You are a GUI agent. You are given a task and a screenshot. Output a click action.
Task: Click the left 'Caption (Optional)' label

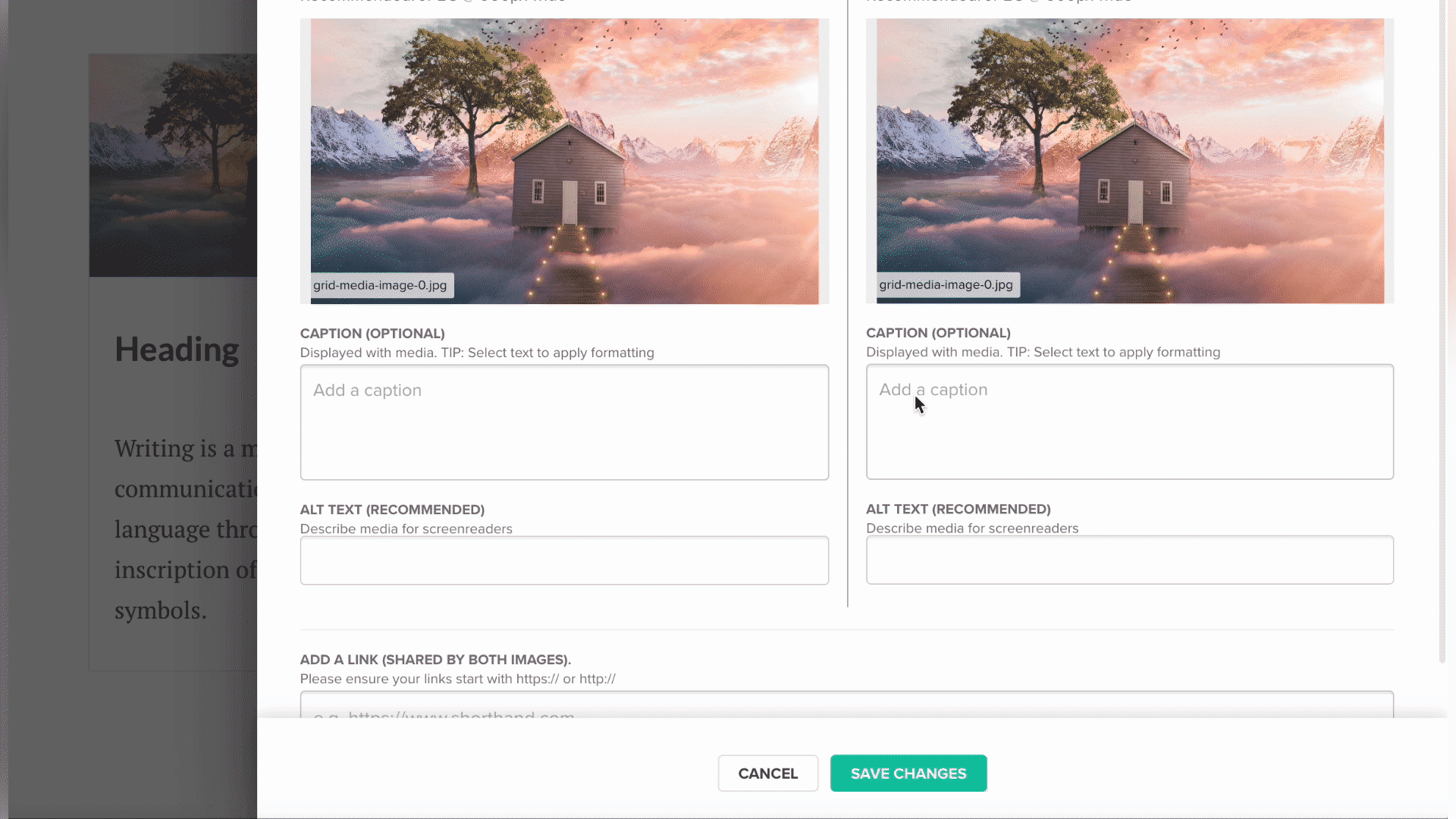[x=372, y=334]
